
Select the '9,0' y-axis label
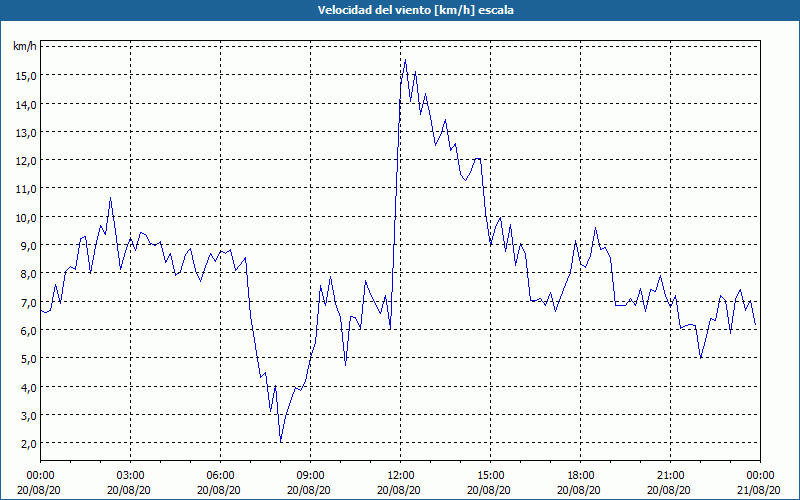click(29, 245)
